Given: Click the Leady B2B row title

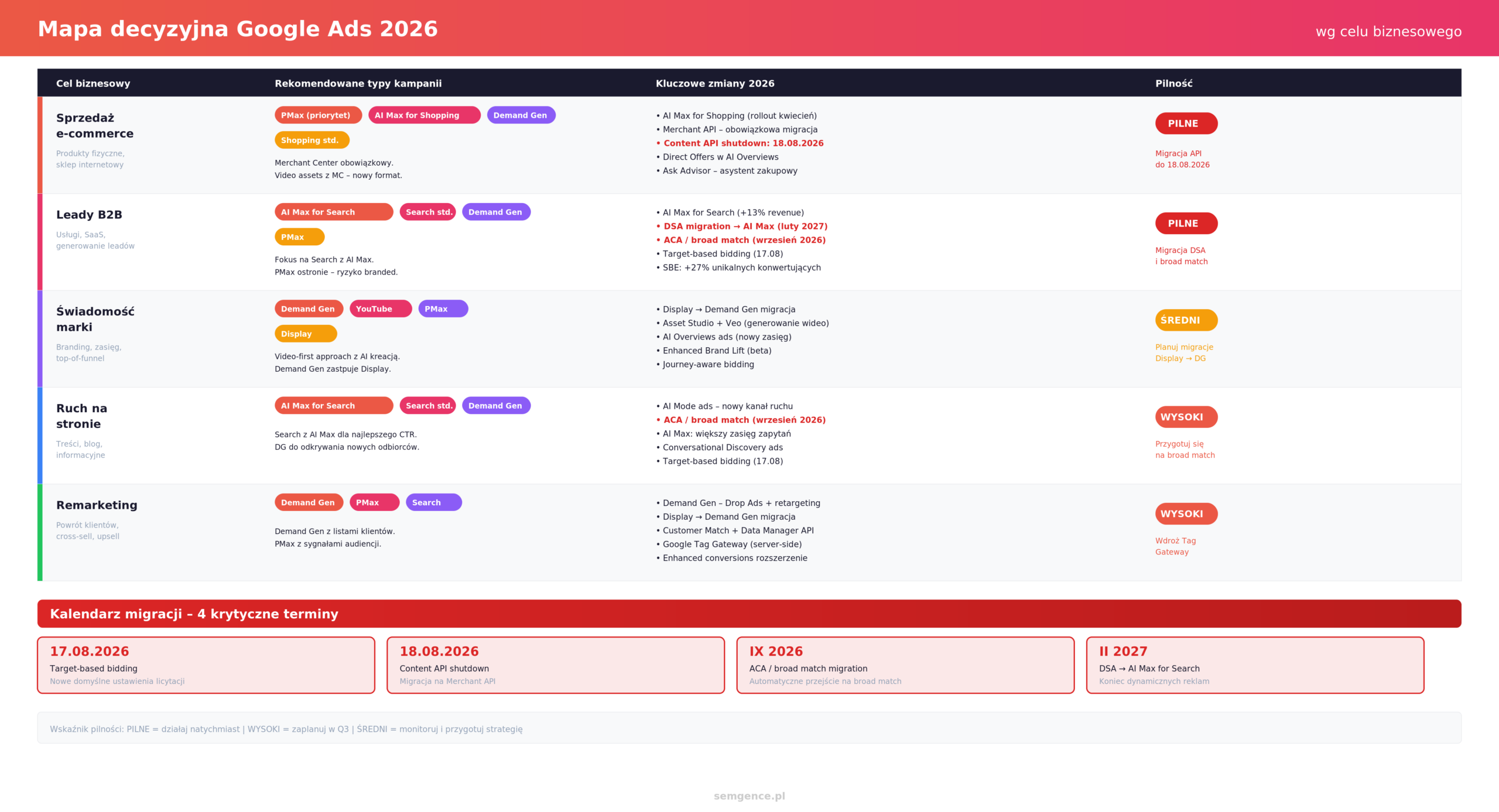Looking at the screenshot, I should (89, 215).
